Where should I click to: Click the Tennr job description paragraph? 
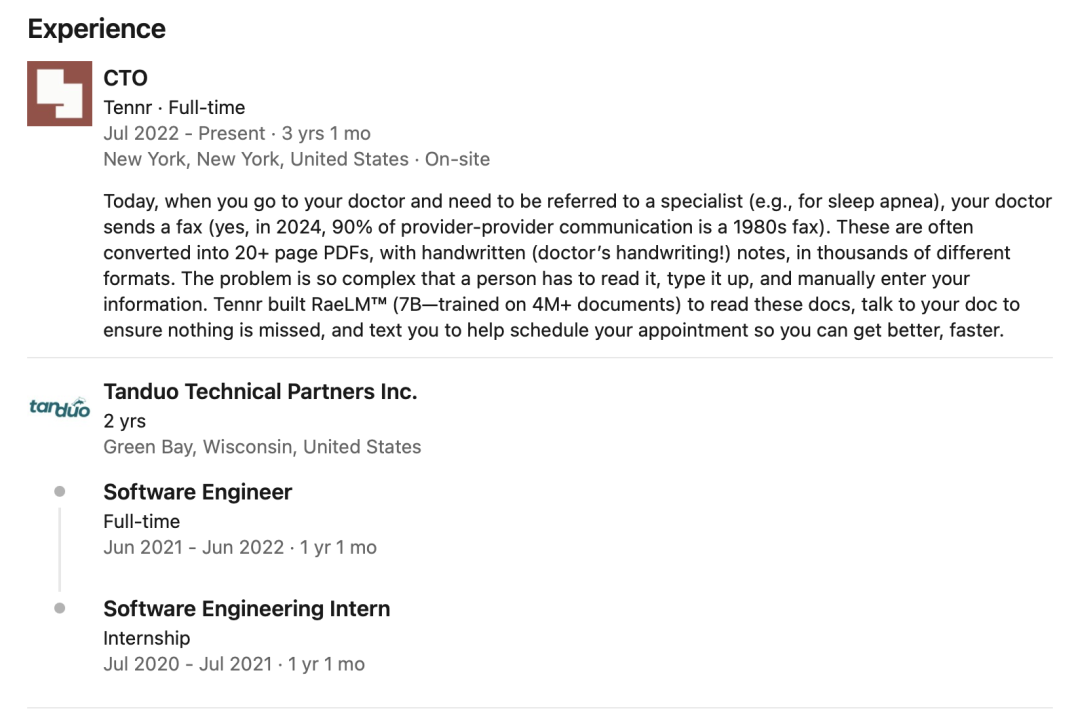577,265
